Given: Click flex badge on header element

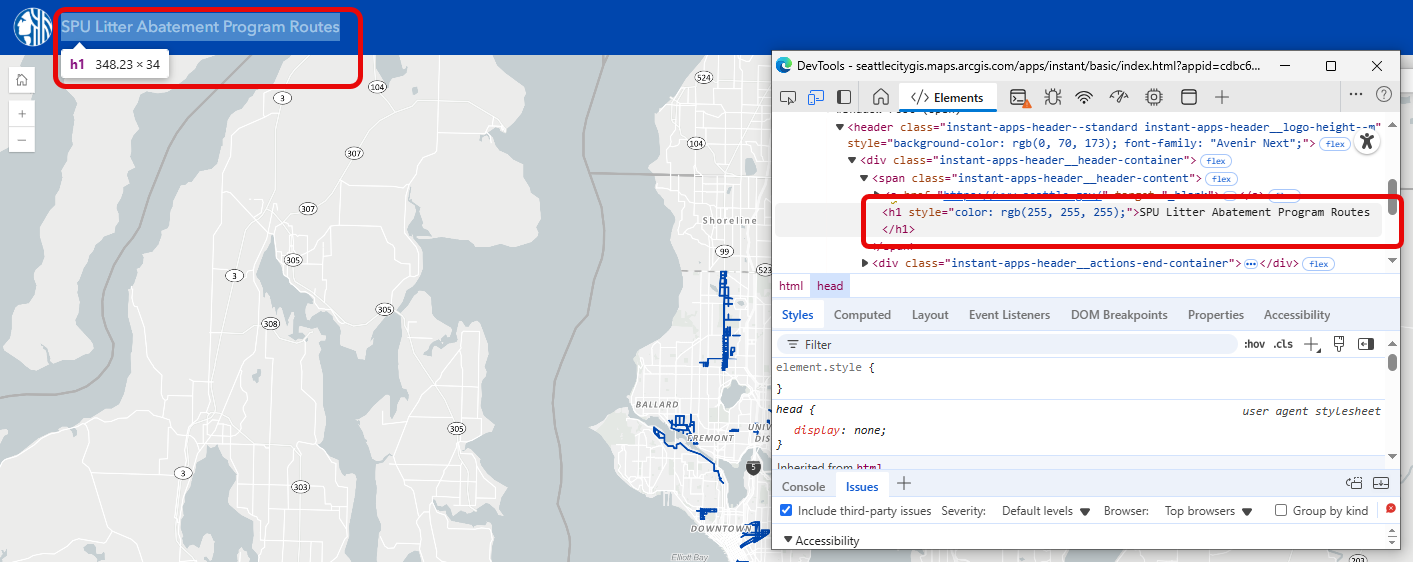Looking at the screenshot, I should pos(1334,144).
